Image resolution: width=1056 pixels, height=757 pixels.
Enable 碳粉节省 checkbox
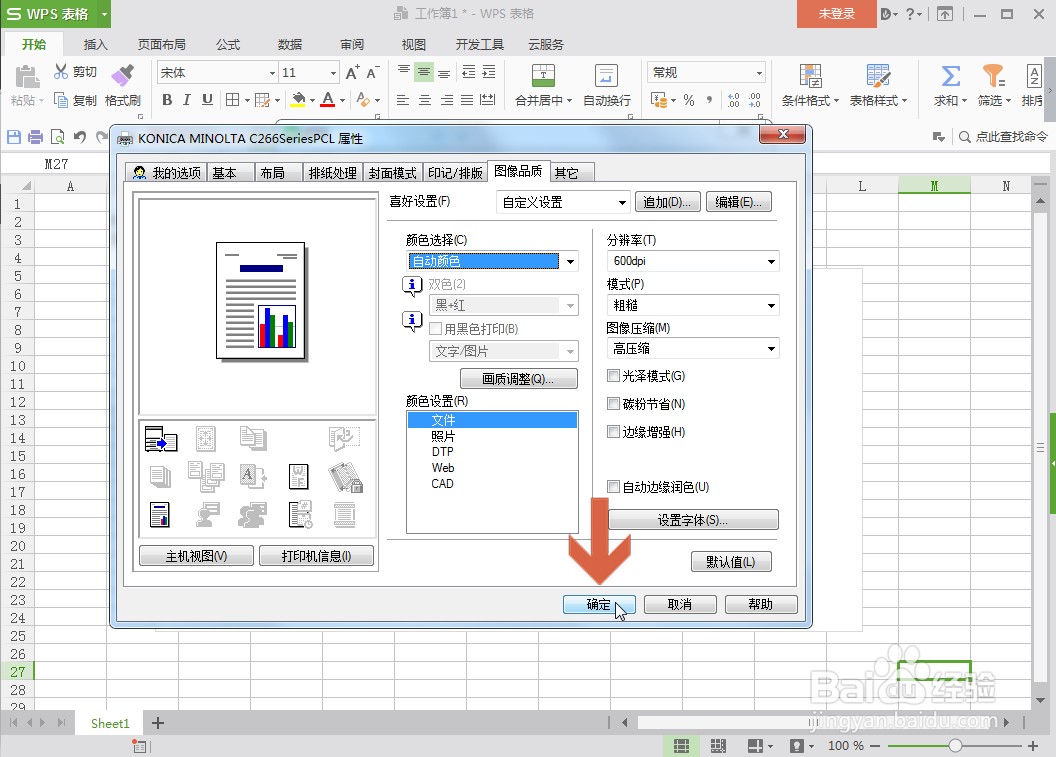614,404
